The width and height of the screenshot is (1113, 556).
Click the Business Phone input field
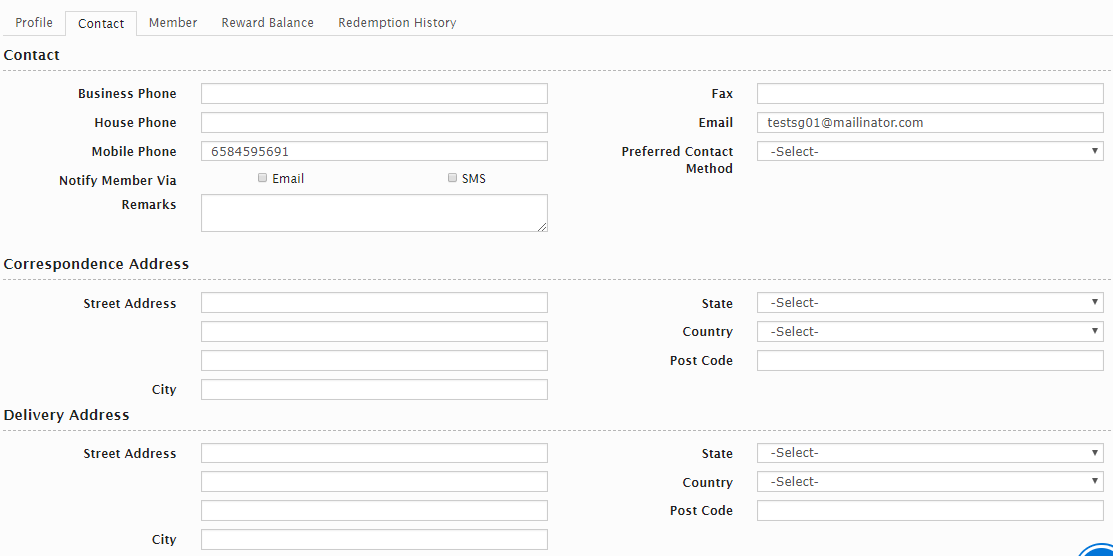(374, 94)
